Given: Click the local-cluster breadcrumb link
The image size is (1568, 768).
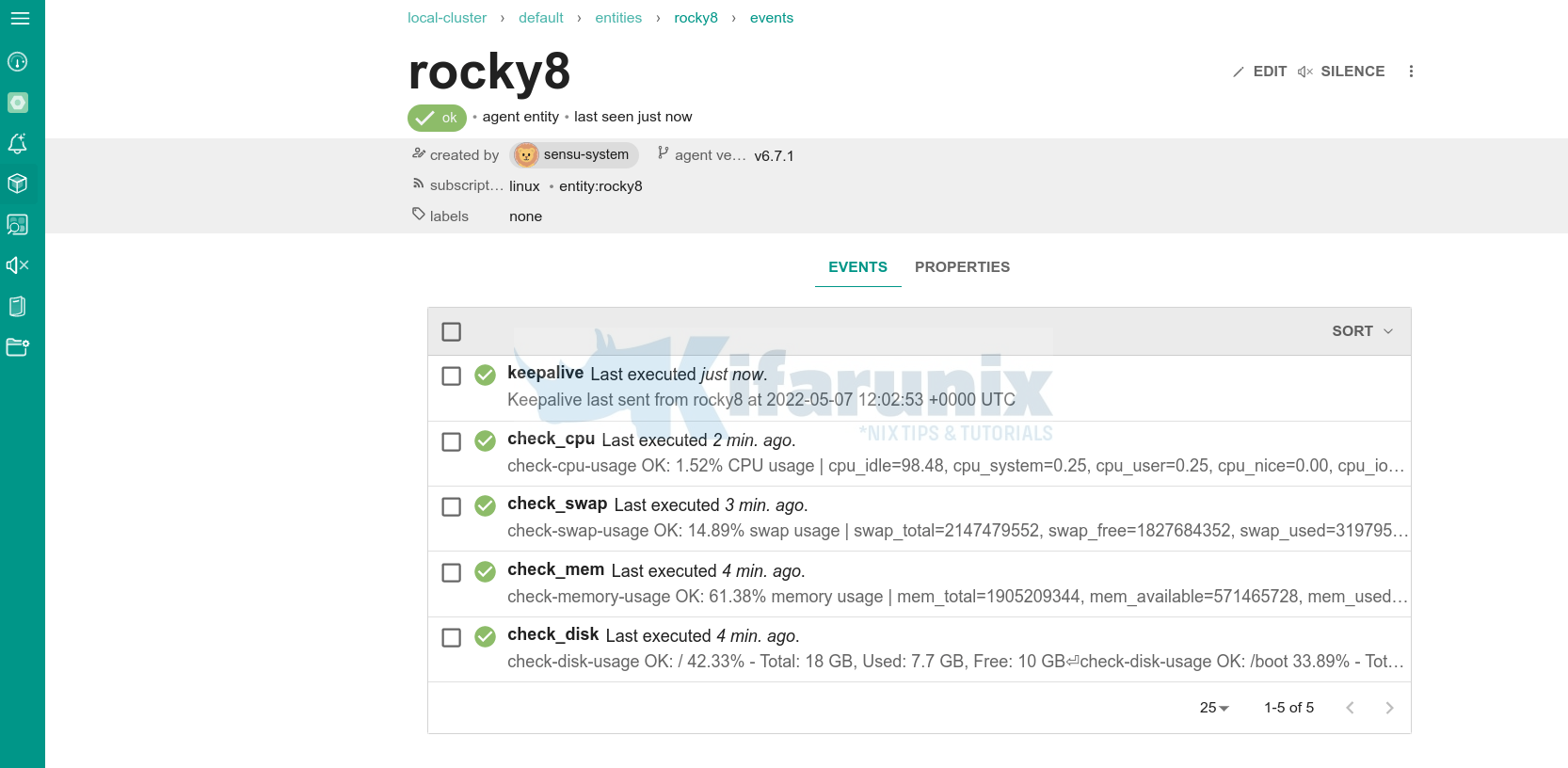Looking at the screenshot, I should 447,18.
